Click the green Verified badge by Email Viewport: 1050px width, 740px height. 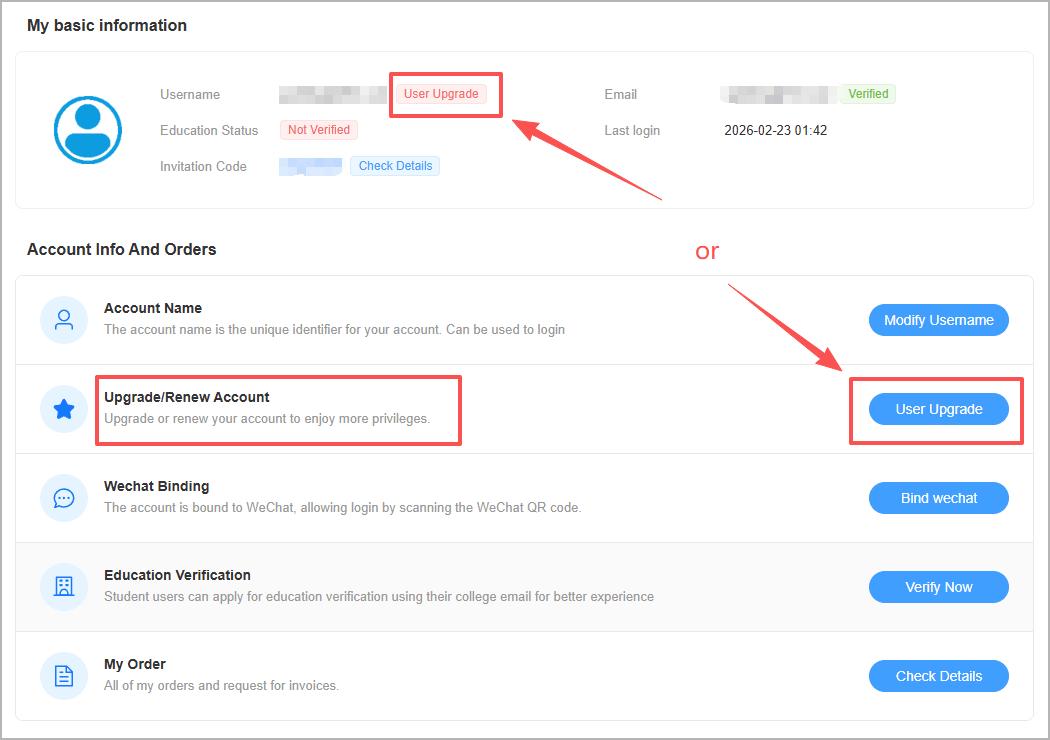point(868,94)
